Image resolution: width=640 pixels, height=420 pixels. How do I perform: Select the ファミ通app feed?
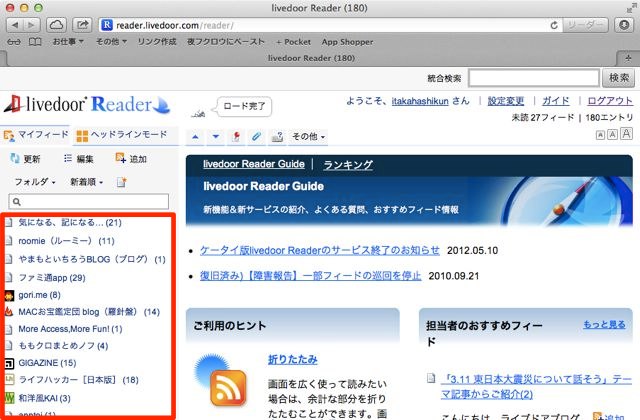click(x=52, y=278)
